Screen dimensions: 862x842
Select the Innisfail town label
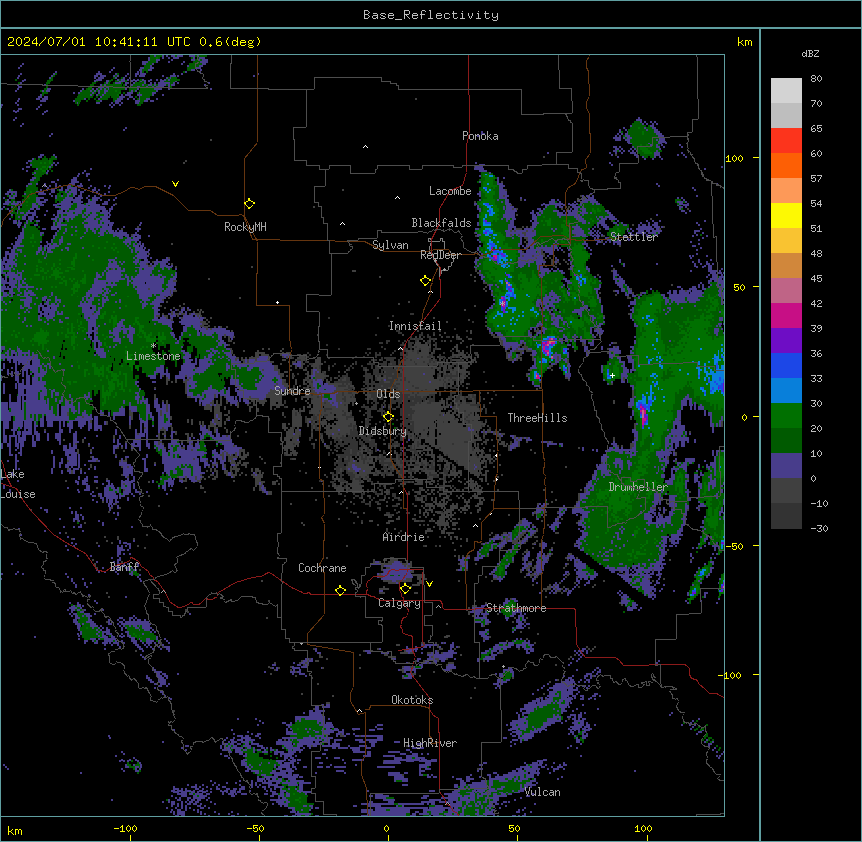point(415,326)
